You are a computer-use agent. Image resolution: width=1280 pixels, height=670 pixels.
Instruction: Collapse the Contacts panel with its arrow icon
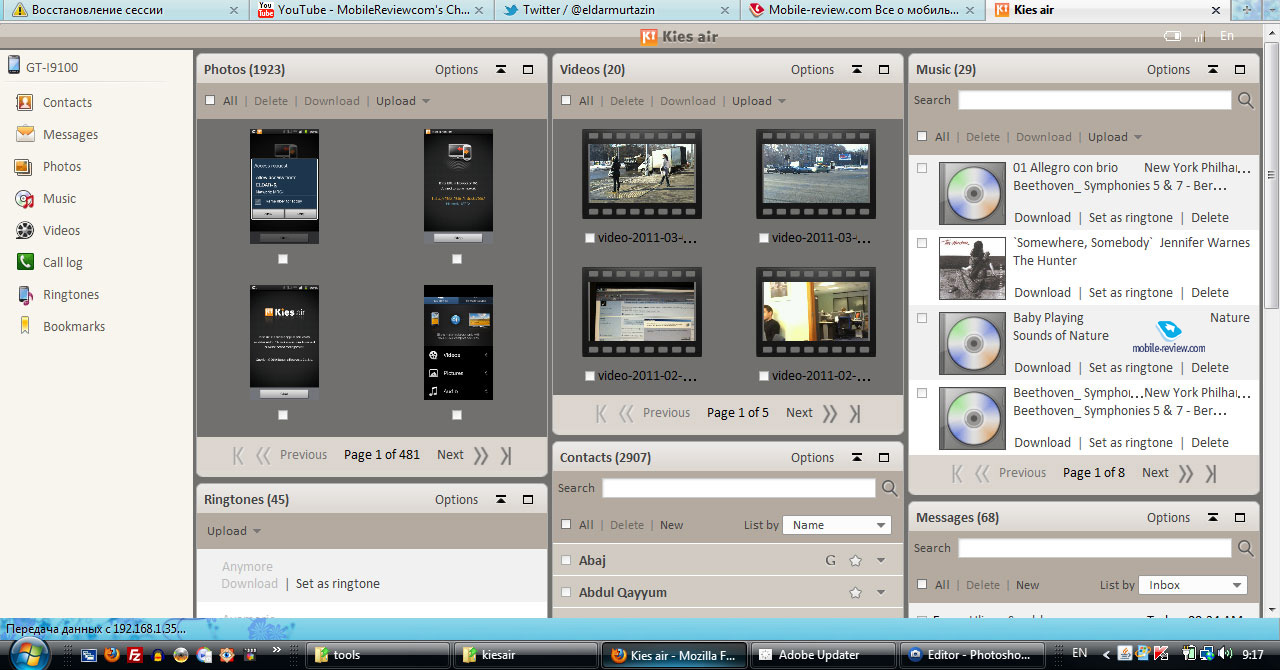coord(857,458)
